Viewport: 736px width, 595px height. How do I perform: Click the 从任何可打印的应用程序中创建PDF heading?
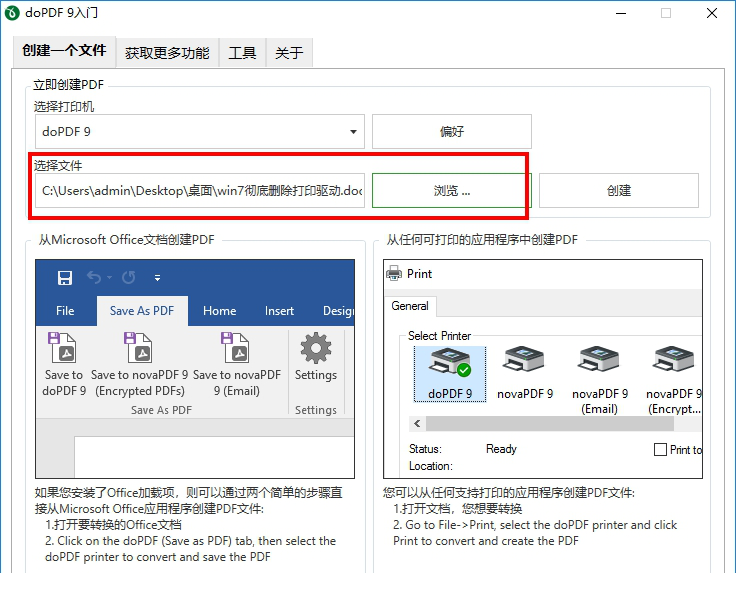tap(482, 240)
